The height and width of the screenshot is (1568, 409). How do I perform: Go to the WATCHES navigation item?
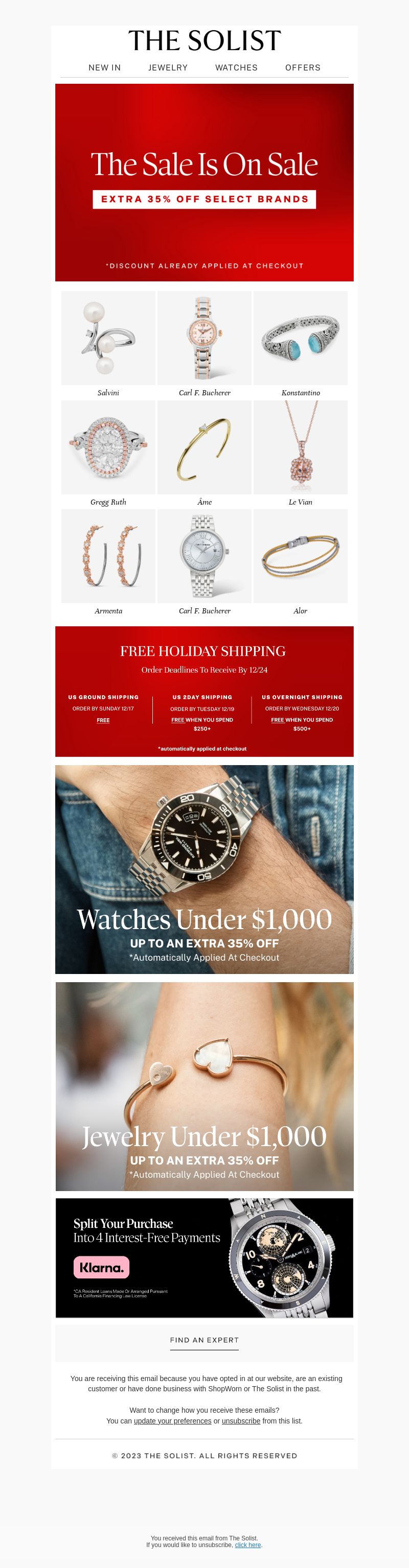coord(237,67)
